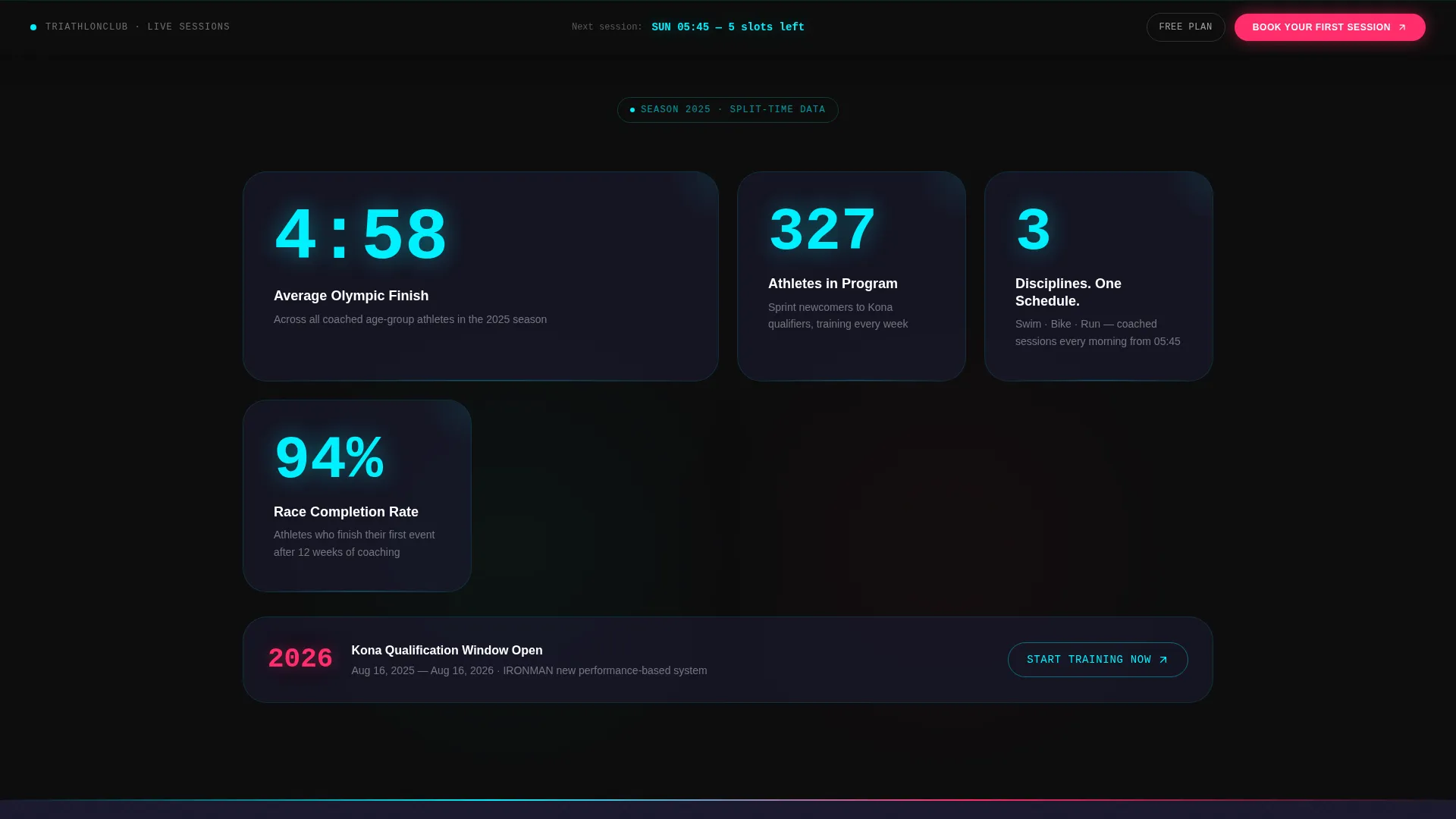Click 'Swim · Bike · Run' description text

click(1098, 332)
